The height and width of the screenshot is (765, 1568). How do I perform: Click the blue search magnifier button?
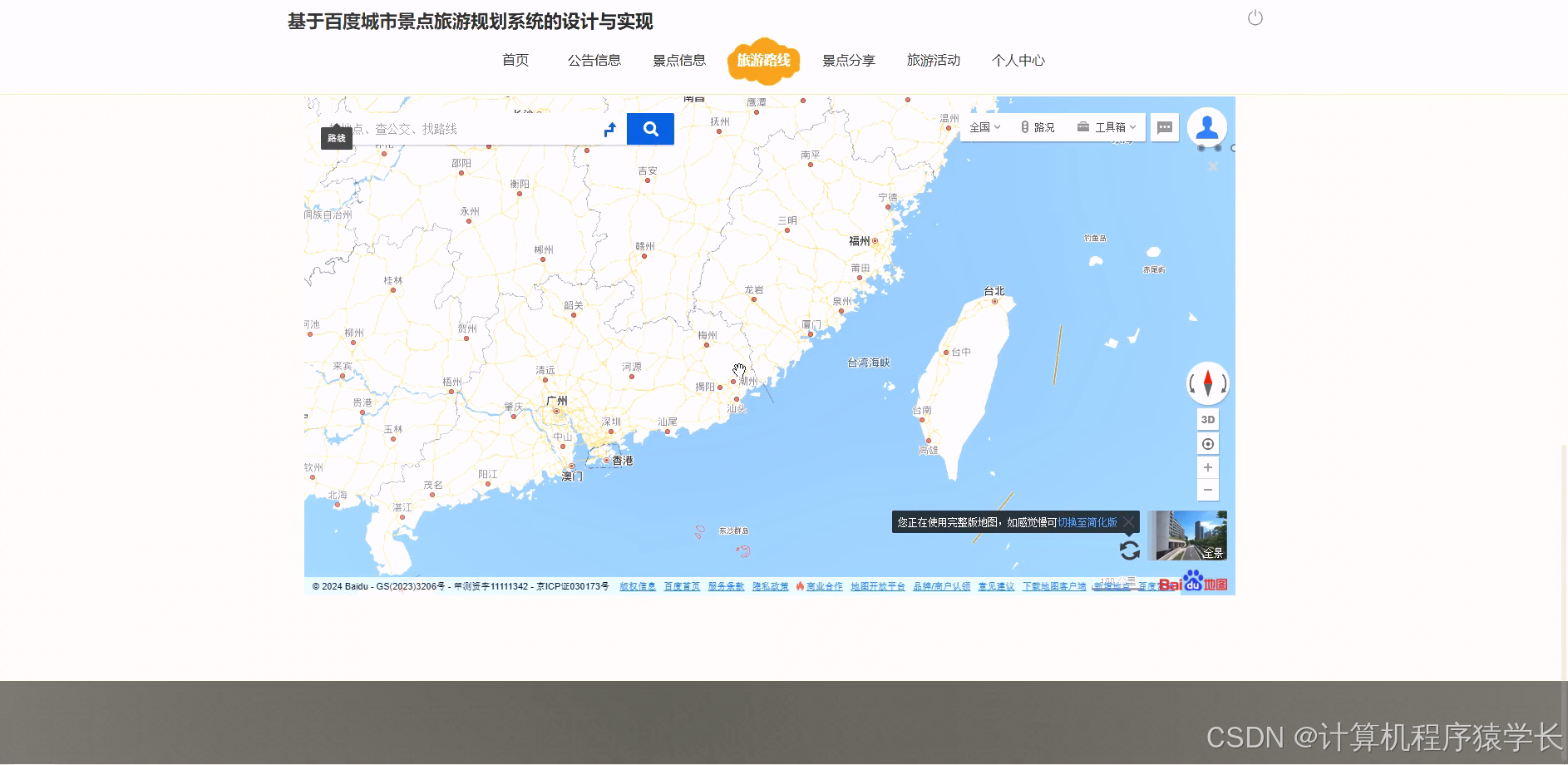(x=650, y=129)
